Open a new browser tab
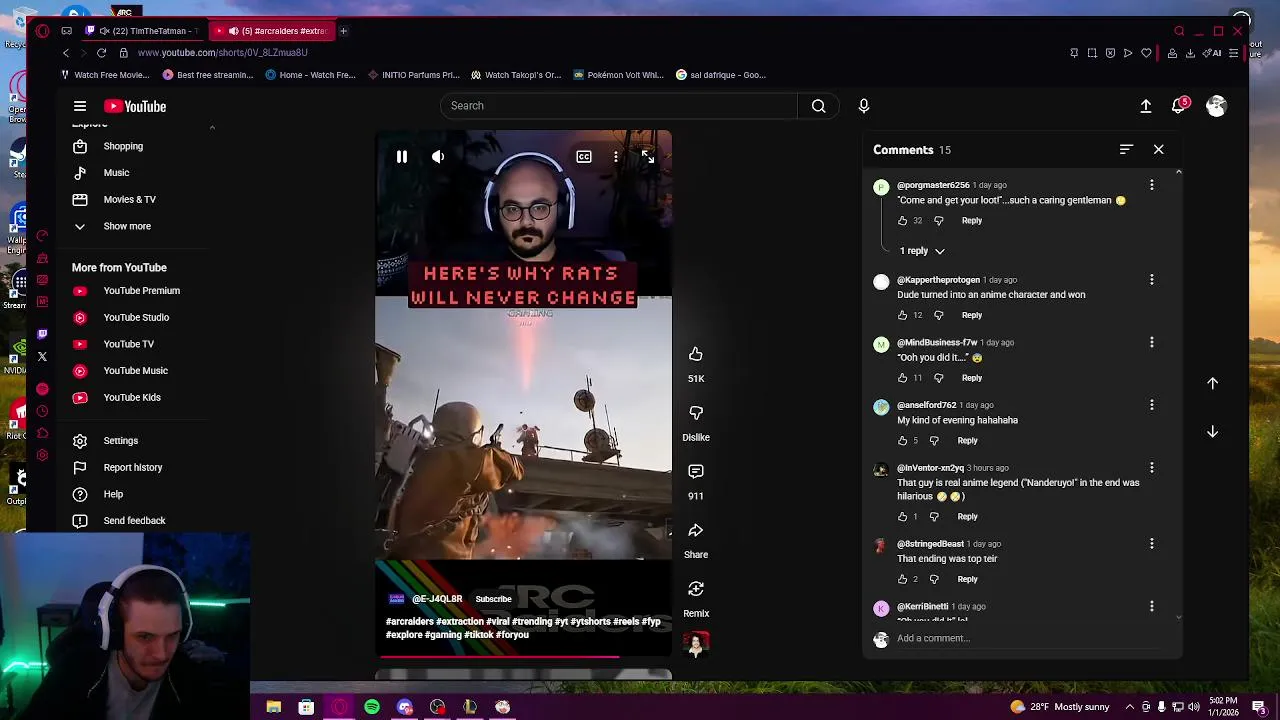Image resolution: width=1280 pixels, height=720 pixels. [x=343, y=31]
